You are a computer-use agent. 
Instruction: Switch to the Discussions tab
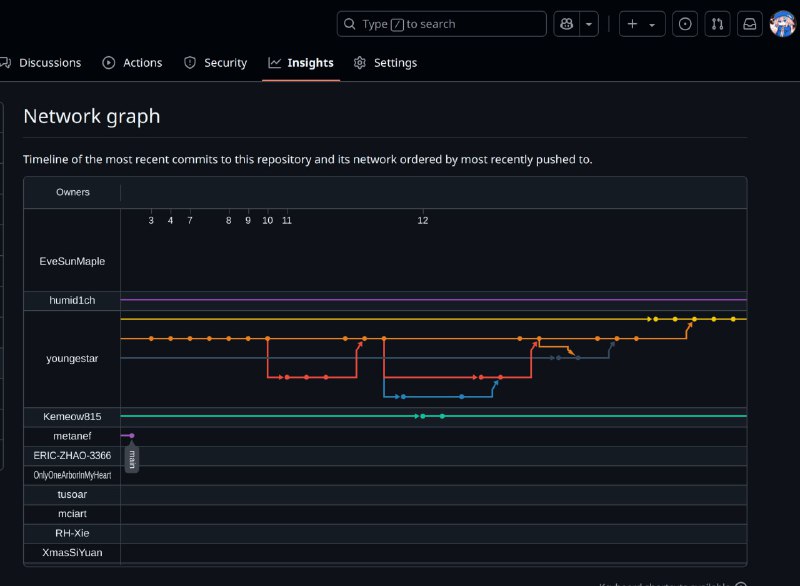click(x=49, y=63)
